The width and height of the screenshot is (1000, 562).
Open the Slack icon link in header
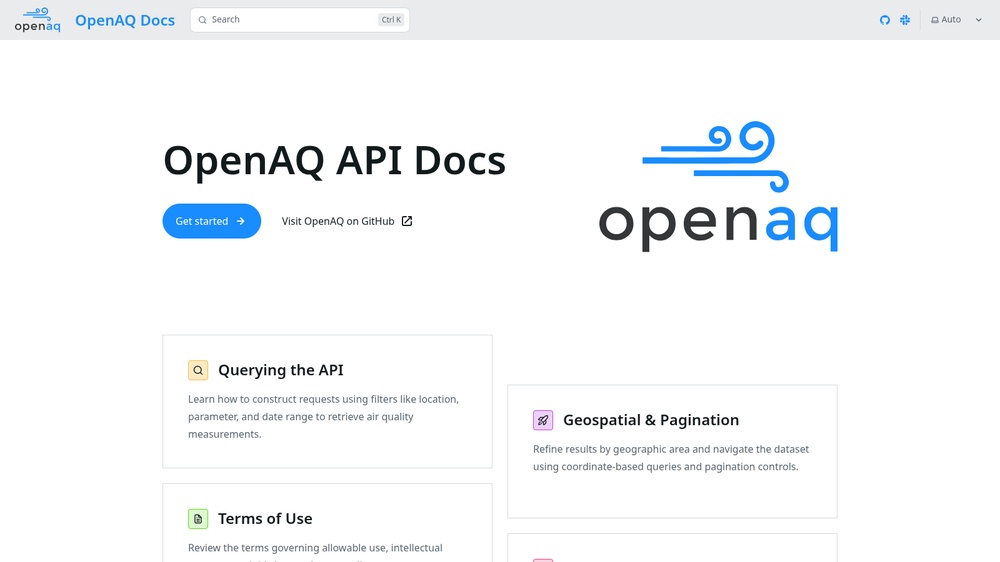905,20
